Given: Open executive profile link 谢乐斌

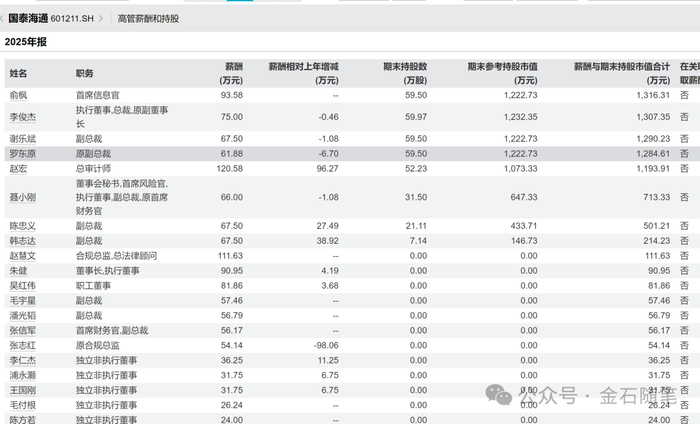Looking at the screenshot, I should (23, 139).
